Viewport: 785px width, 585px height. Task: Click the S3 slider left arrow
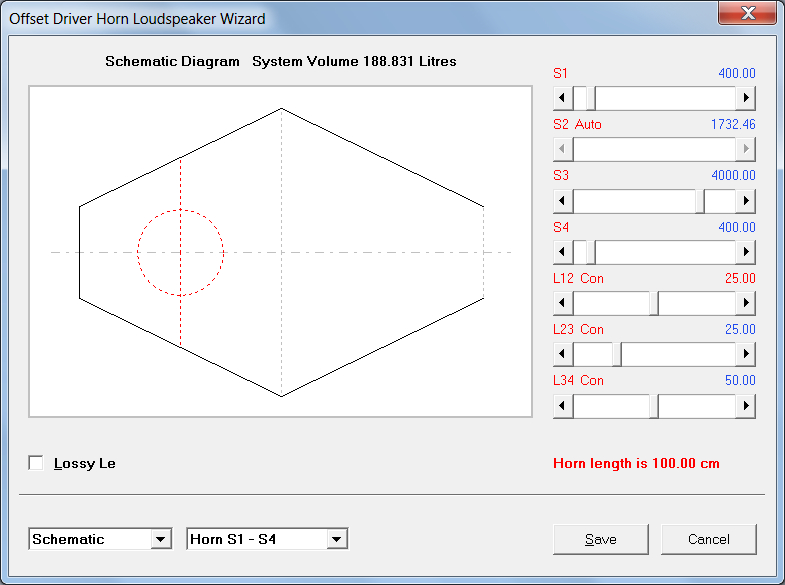pyautogui.click(x=563, y=201)
